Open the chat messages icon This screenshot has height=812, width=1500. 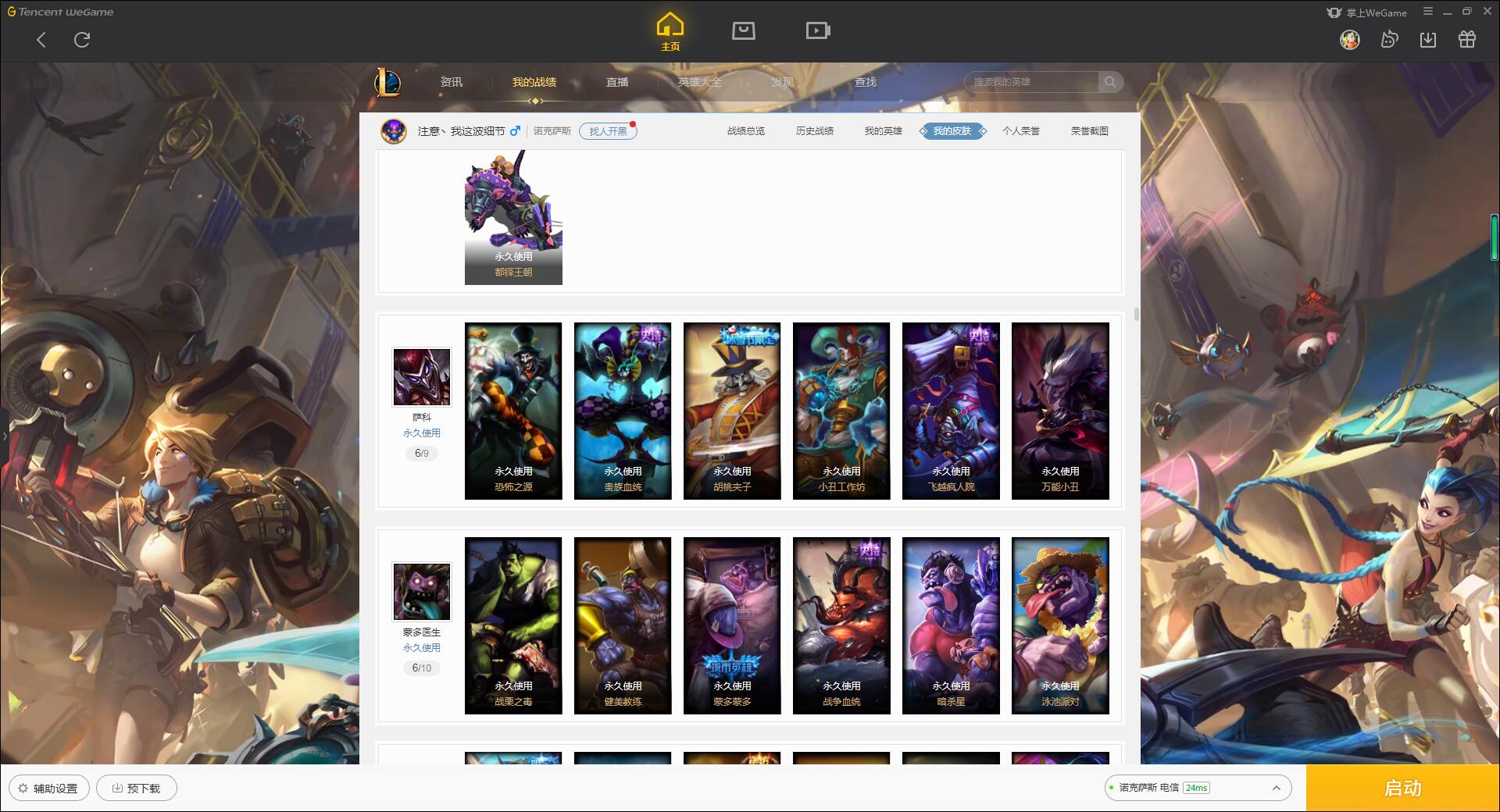click(1389, 40)
